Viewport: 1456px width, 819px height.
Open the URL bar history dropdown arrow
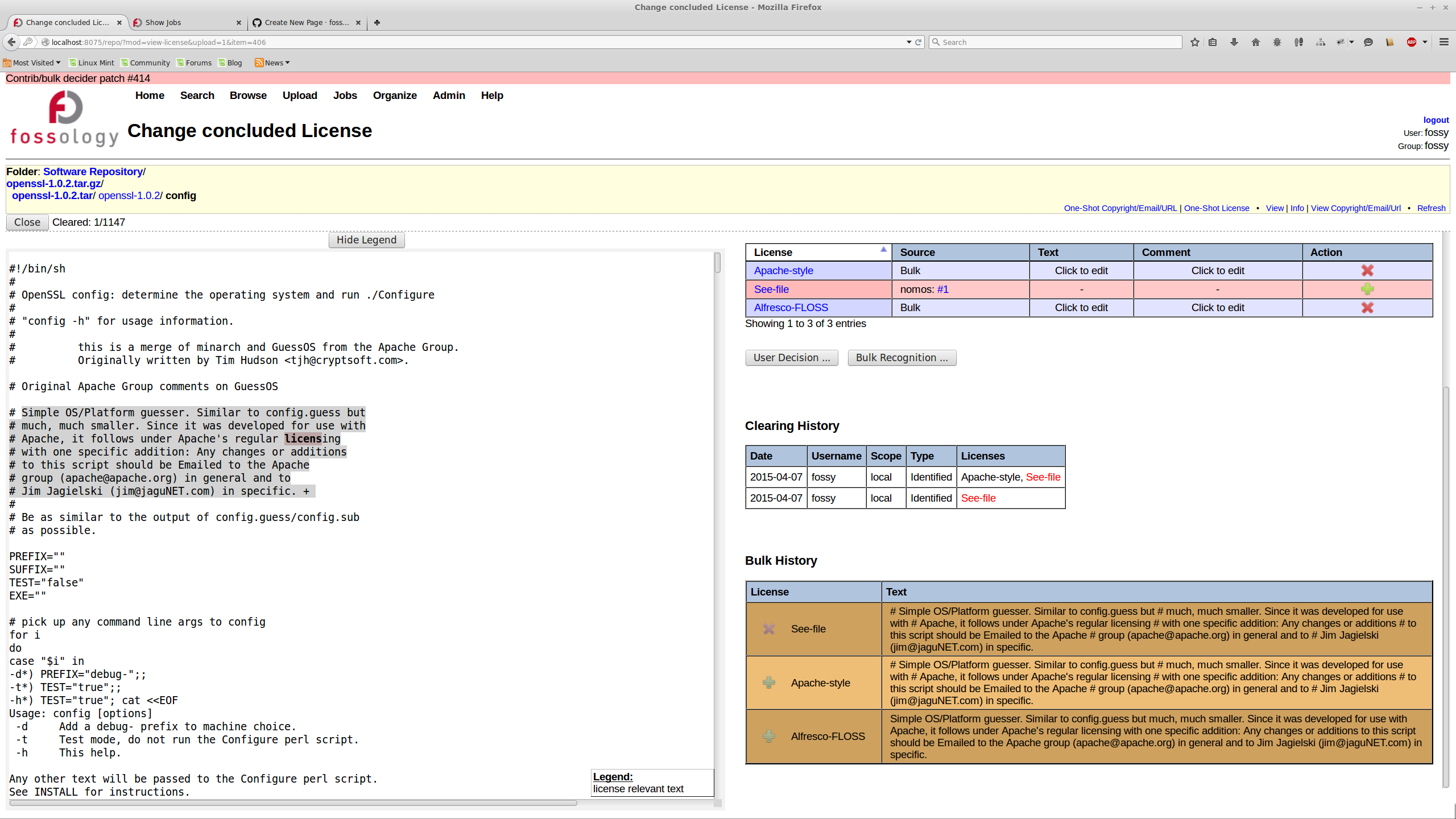point(908,42)
